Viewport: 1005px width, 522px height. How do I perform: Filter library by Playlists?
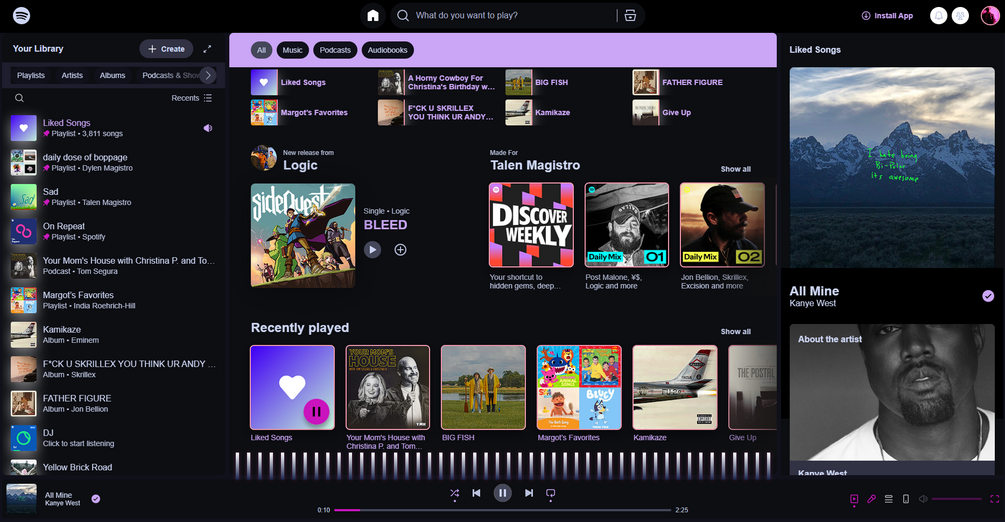[x=31, y=75]
